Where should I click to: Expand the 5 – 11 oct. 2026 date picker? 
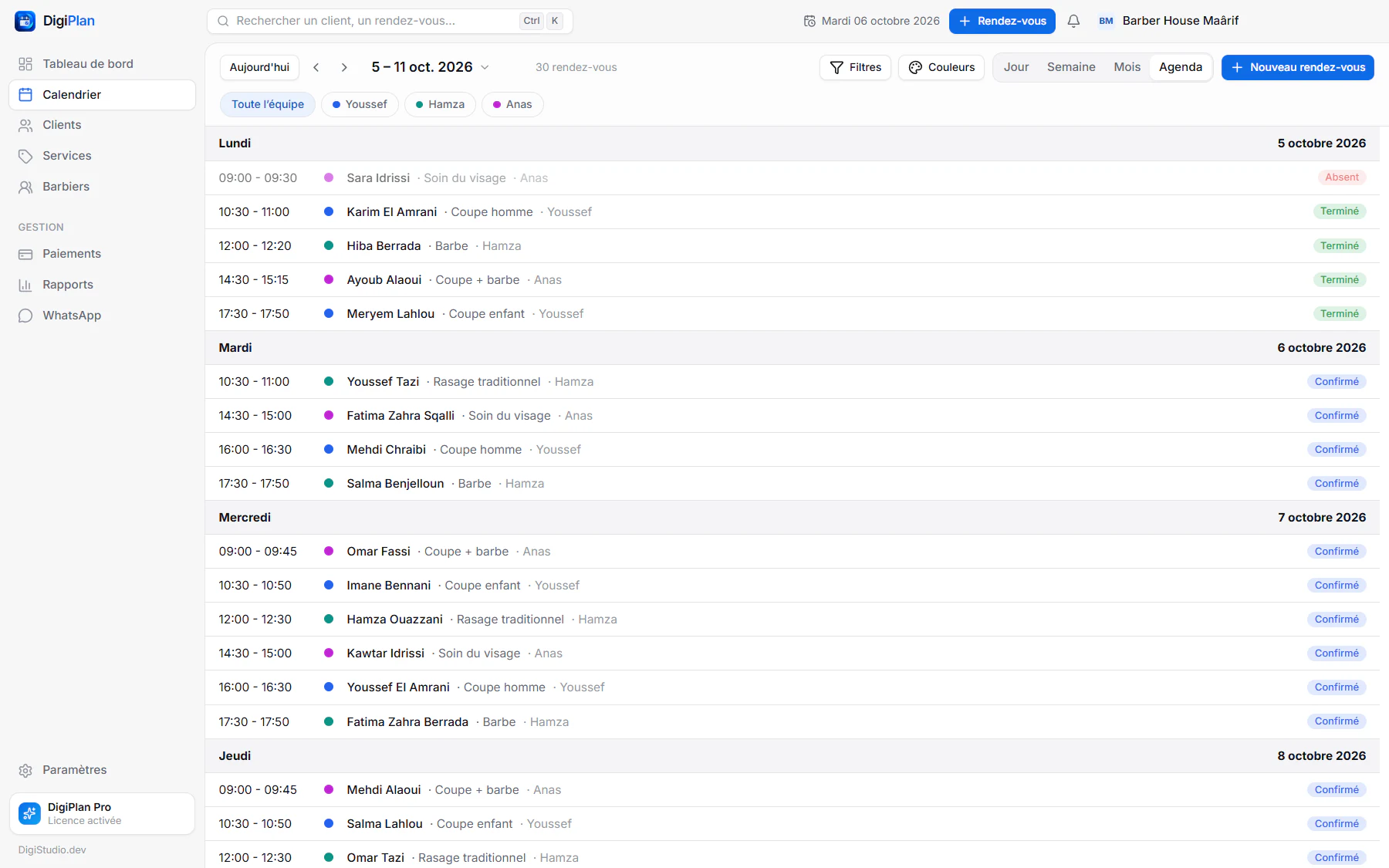click(430, 67)
